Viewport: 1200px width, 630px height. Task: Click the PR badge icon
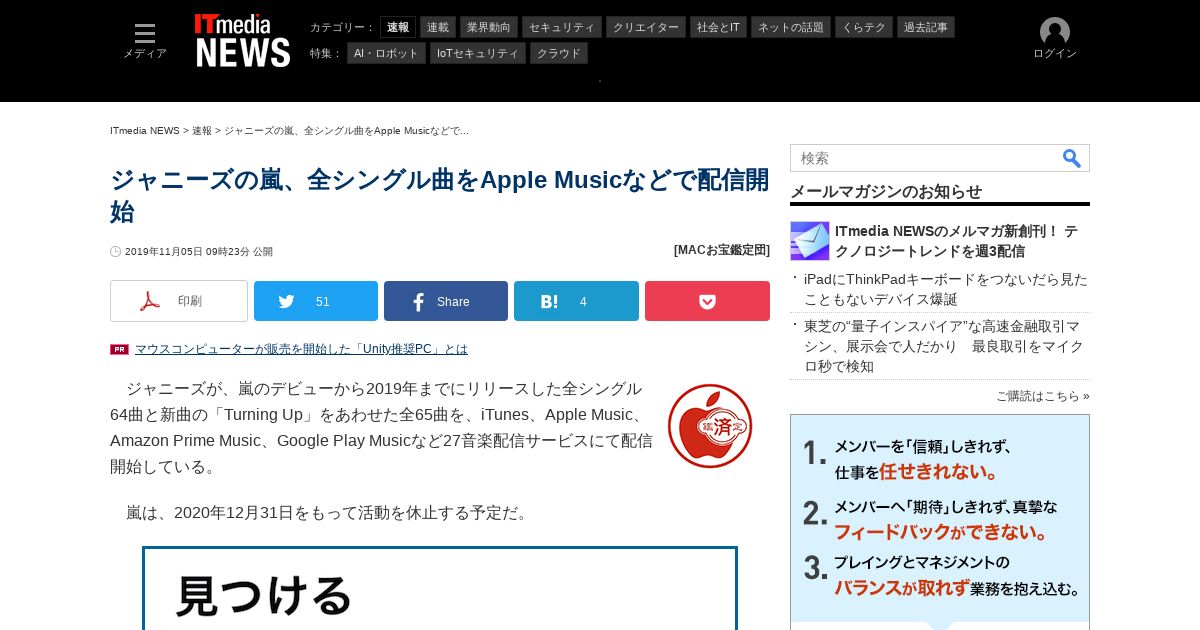(119, 349)
